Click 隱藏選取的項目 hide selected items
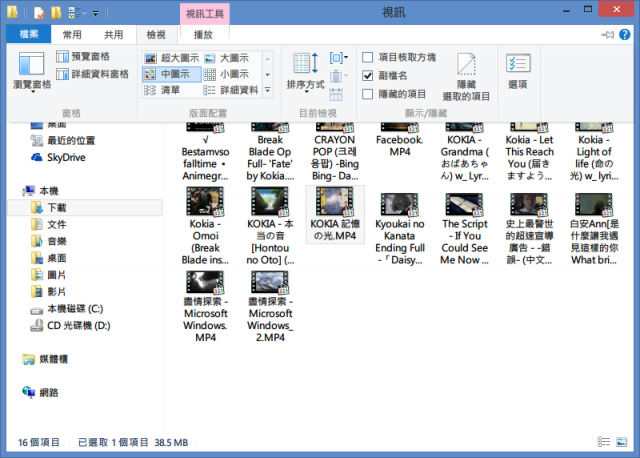The width and height of the screenshot is (640, 458). click(466, 77)
